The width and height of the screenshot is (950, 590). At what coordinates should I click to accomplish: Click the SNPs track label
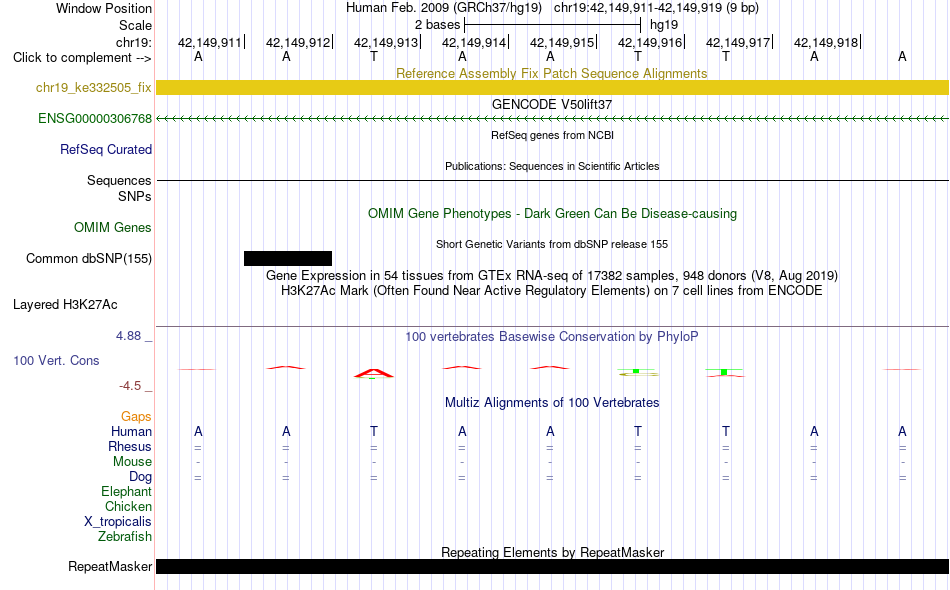point(135,196)
